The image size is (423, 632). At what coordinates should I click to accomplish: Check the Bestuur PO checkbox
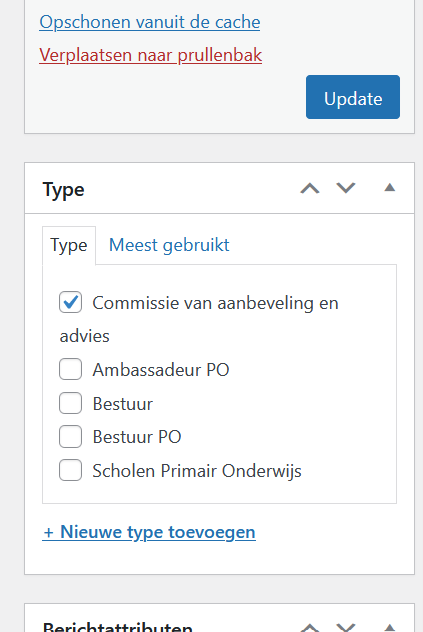[71, 437]
